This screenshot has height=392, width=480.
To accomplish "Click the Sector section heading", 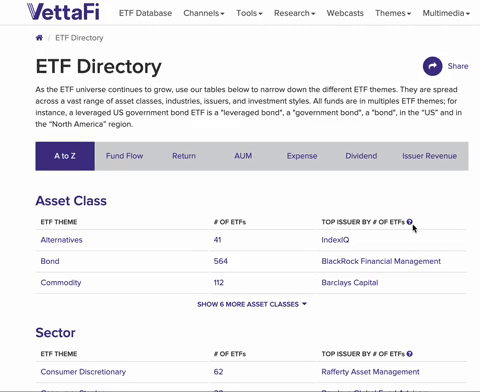I will tap(55, 333).
